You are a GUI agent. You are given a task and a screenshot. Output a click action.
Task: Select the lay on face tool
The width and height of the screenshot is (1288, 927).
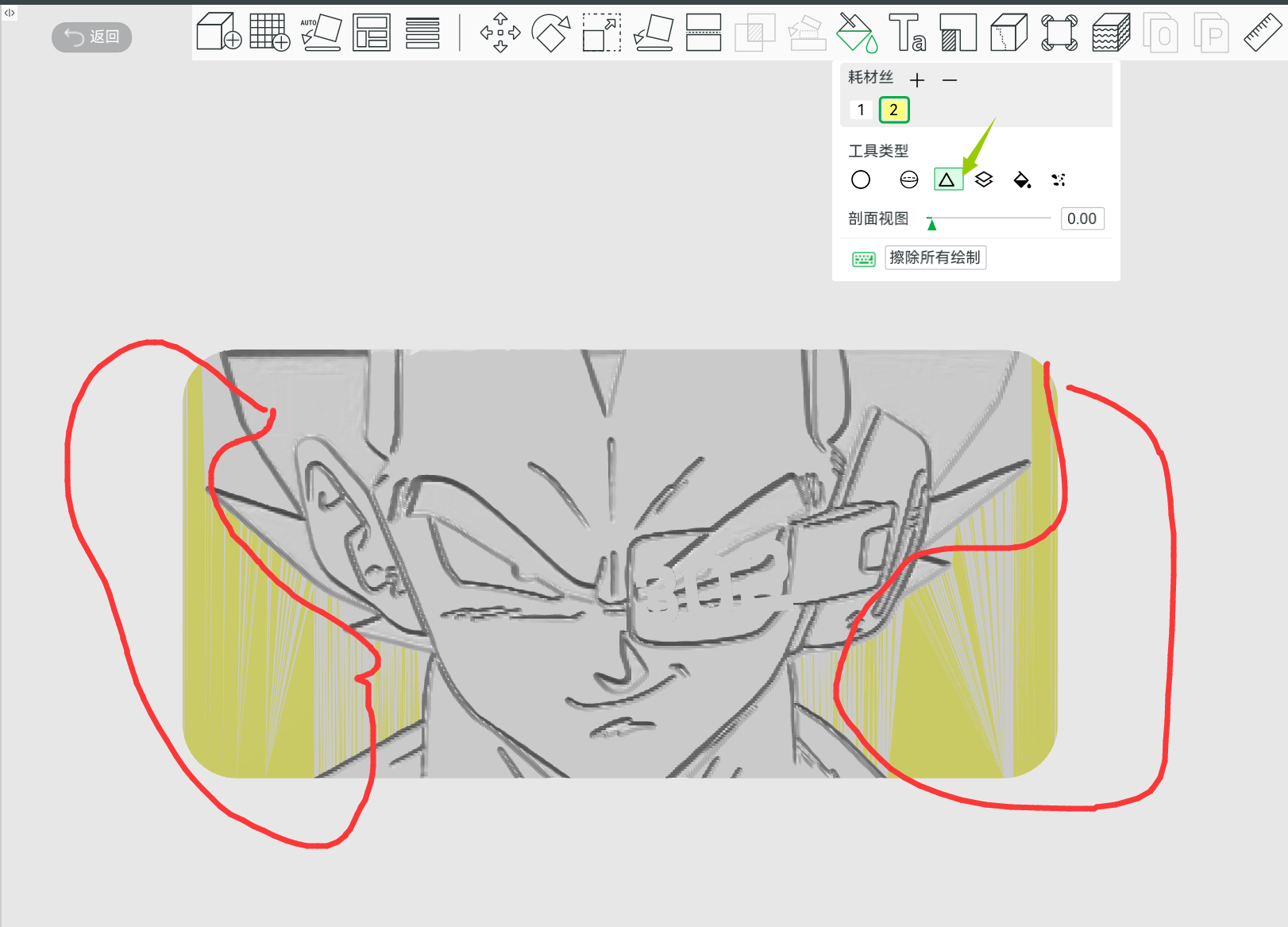[x=654, y=33]
